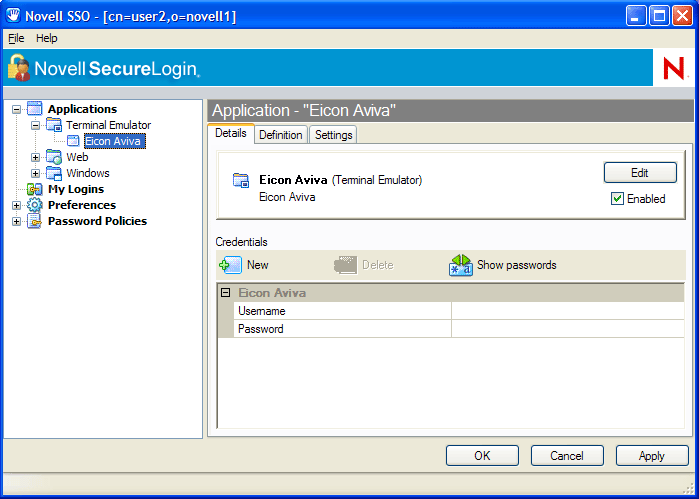Switch to the Details tab
Viewport: 699px width, 499px height.
click(x=231, y=133)
